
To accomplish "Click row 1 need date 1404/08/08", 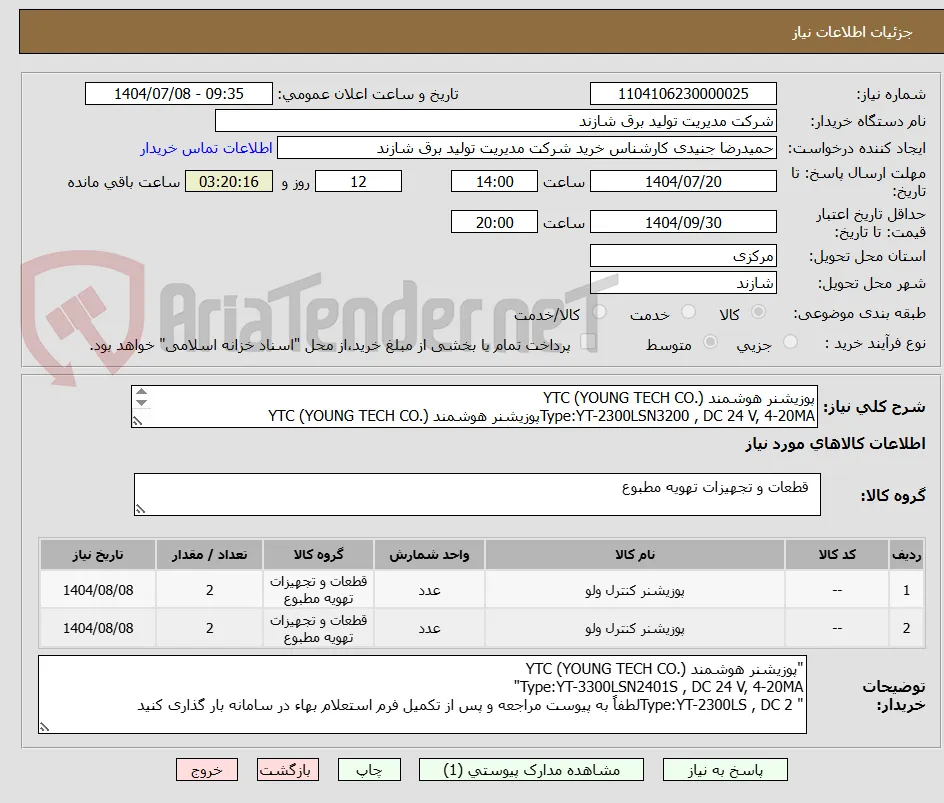I will pyautogui.click(x=98, y=591).
